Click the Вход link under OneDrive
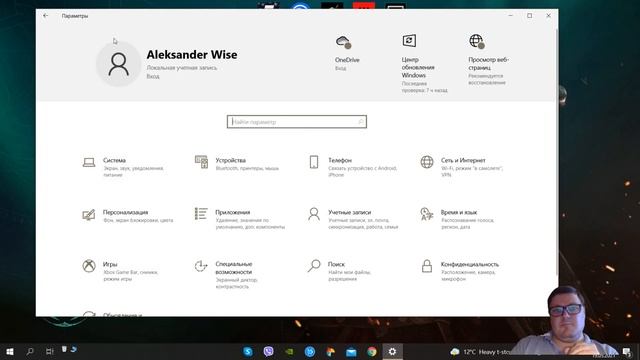The height and width of the screenshot is (360, 640). tap(340, 68)
